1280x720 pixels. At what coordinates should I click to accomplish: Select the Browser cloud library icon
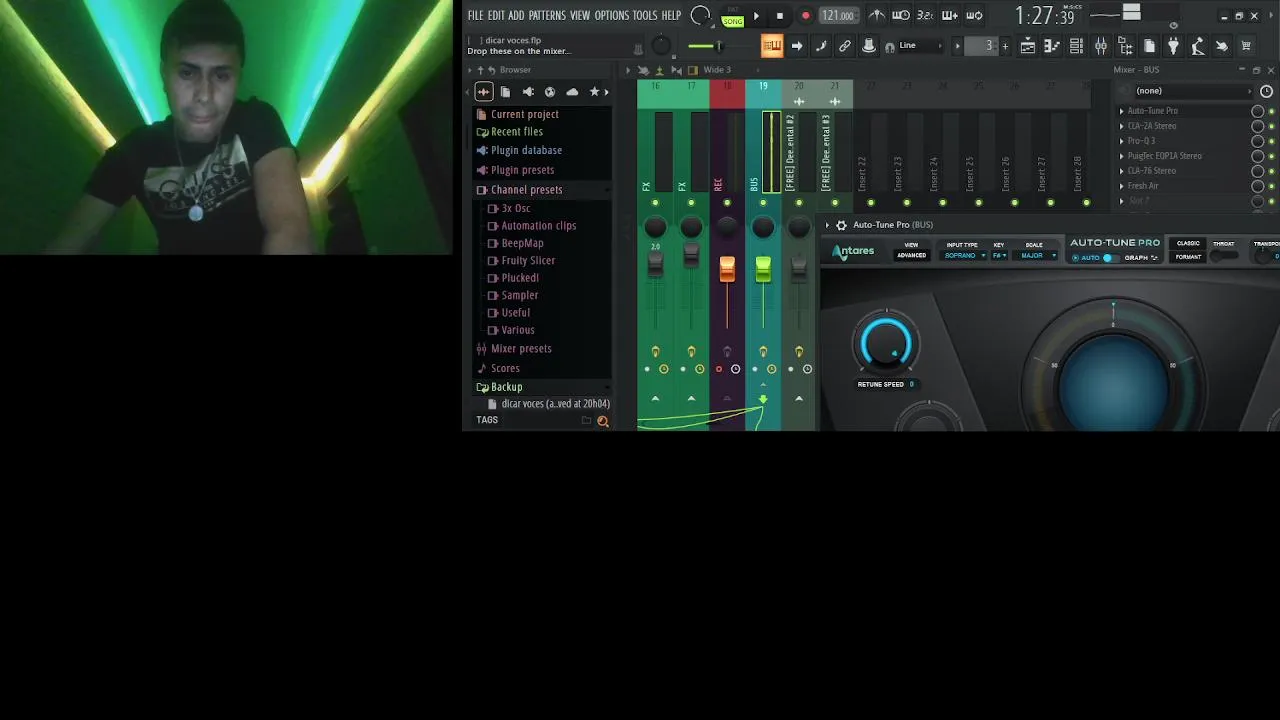coord(572,92)
